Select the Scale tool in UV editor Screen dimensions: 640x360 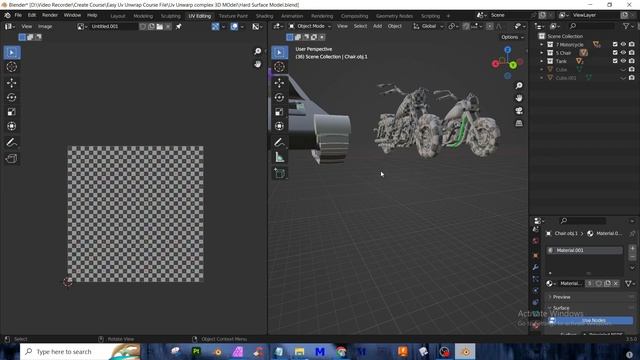(11, 112)
